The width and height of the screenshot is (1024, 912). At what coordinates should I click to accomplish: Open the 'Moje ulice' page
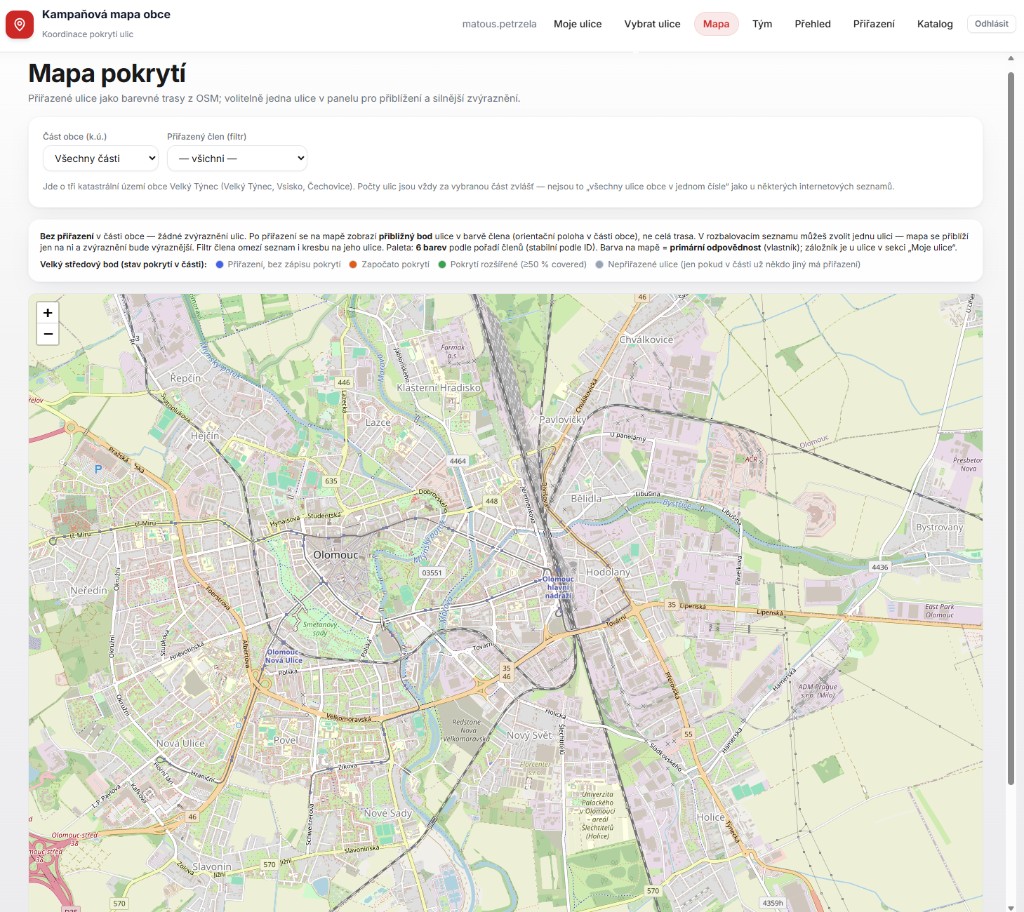click(x=577, y=24)
